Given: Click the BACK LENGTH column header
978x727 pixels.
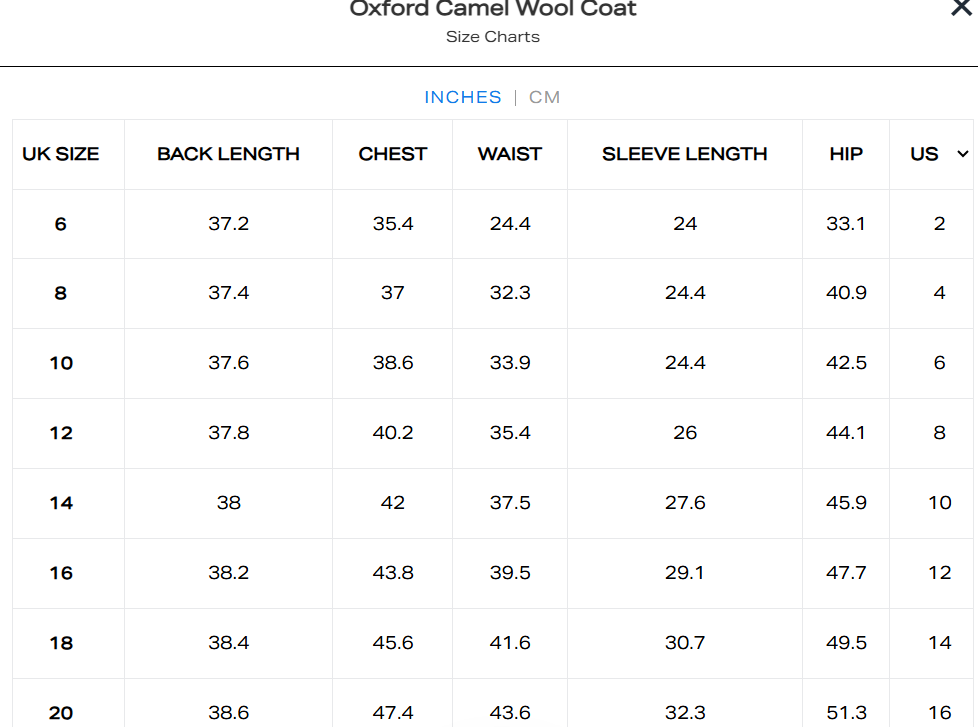Looking at the screenshot, I should (x=228, y=154).
